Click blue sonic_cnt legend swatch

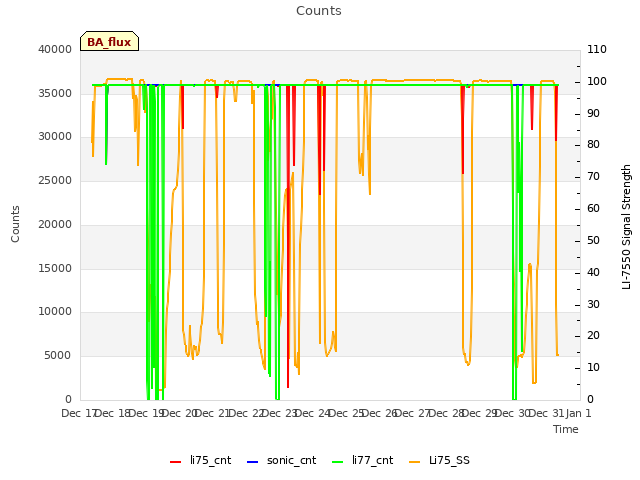253,462
